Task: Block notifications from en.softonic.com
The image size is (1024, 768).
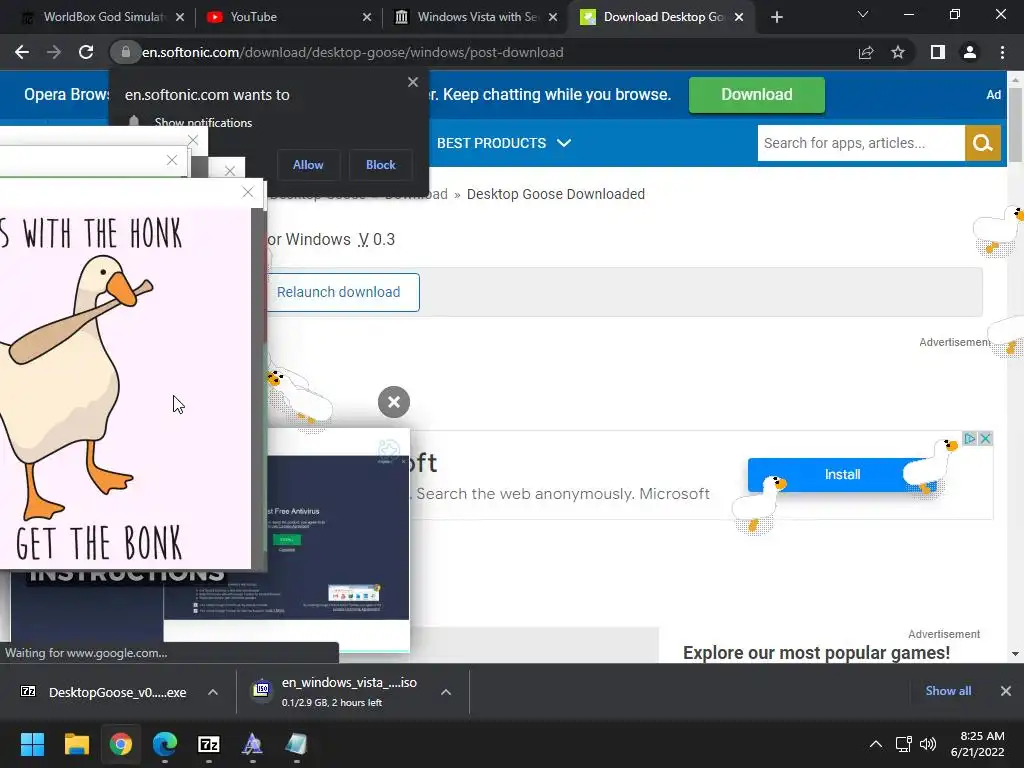Action: 381,165
